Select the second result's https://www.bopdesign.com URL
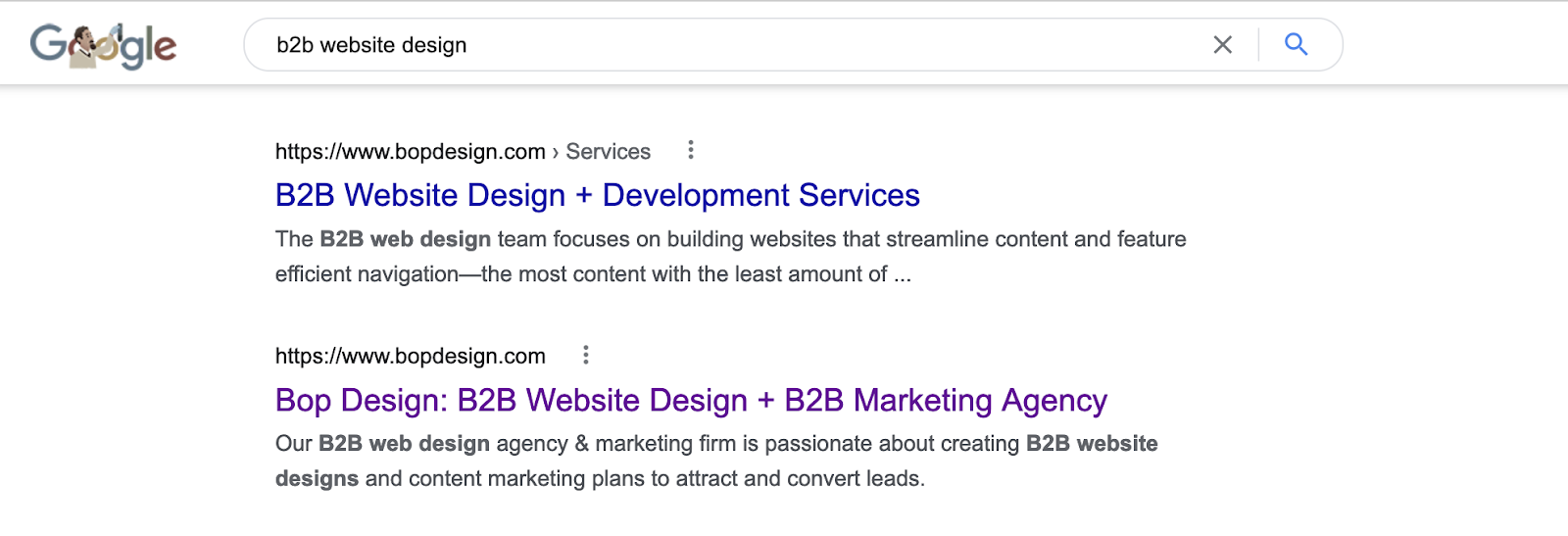The width and height of the screenshot is (1568, 536). (410, 357)
